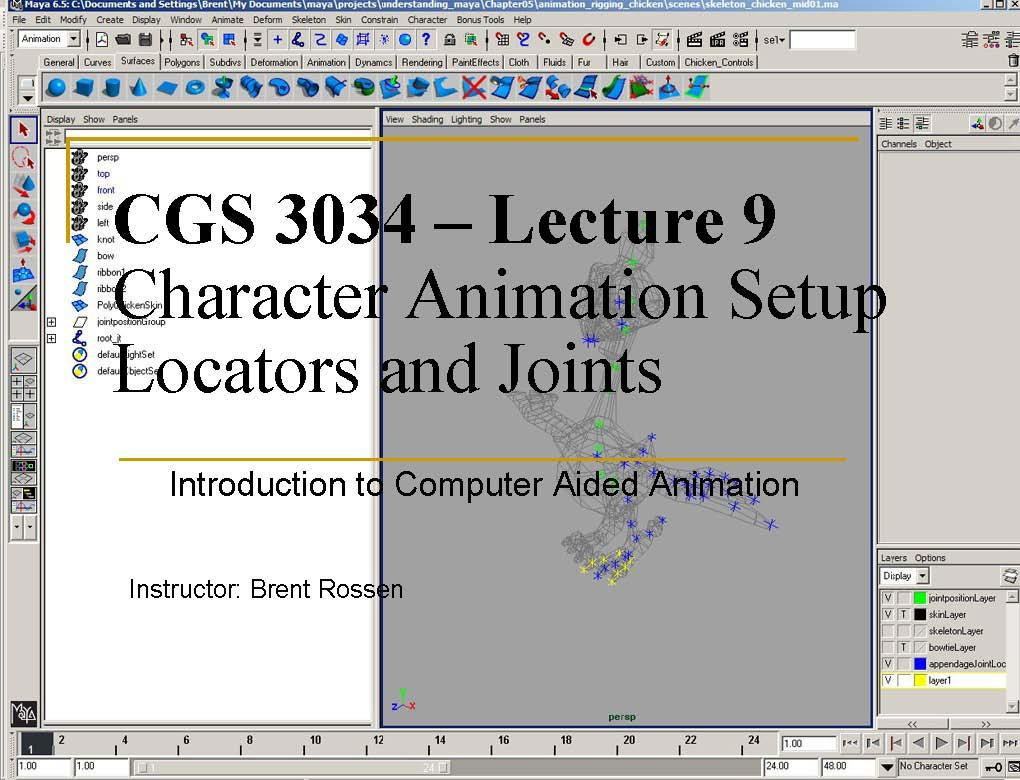Toggle visibility V of layer1
Viewport: 1020px width, 780px height.
click(887, 680)
